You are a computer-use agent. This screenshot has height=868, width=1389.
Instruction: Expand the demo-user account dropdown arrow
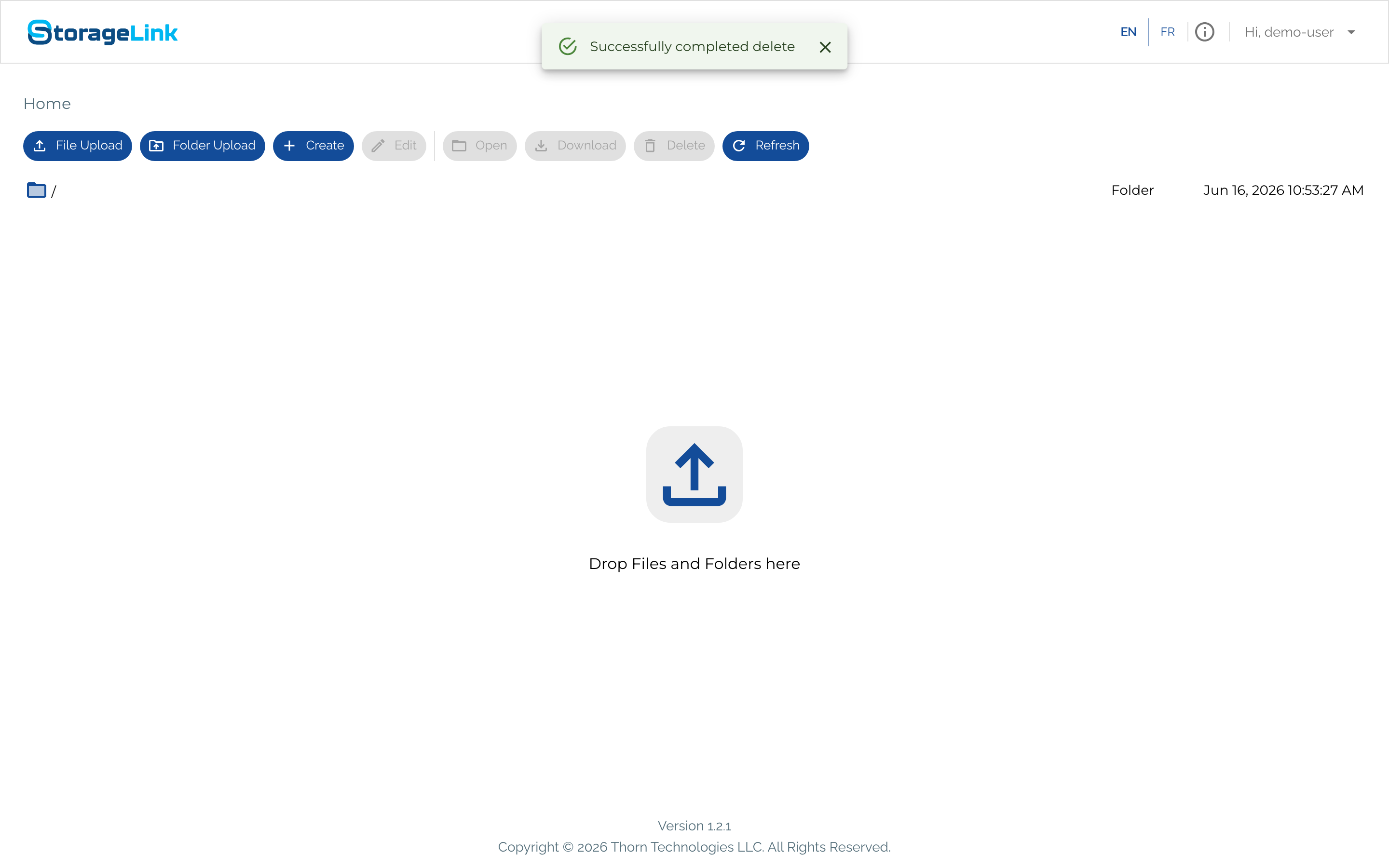1352,32
